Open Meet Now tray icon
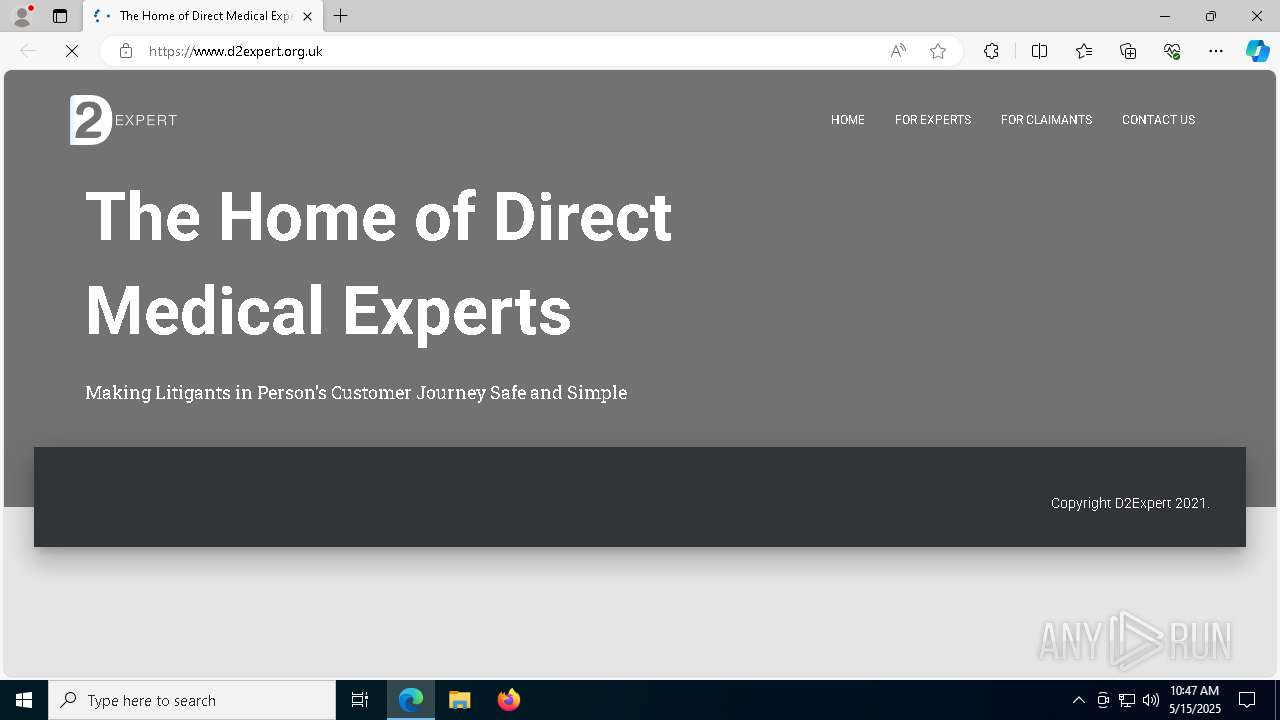Screen dimensions: 1280x720 point(1103,700)
